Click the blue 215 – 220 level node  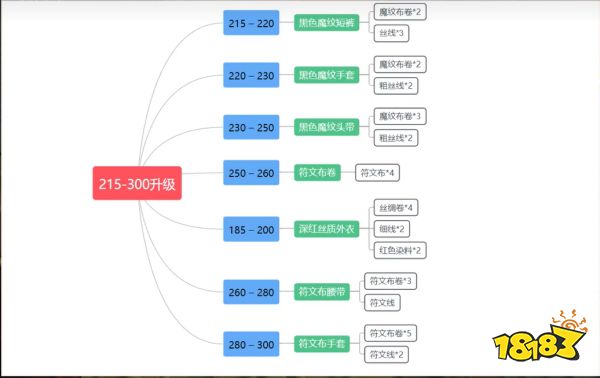(251, 23)
